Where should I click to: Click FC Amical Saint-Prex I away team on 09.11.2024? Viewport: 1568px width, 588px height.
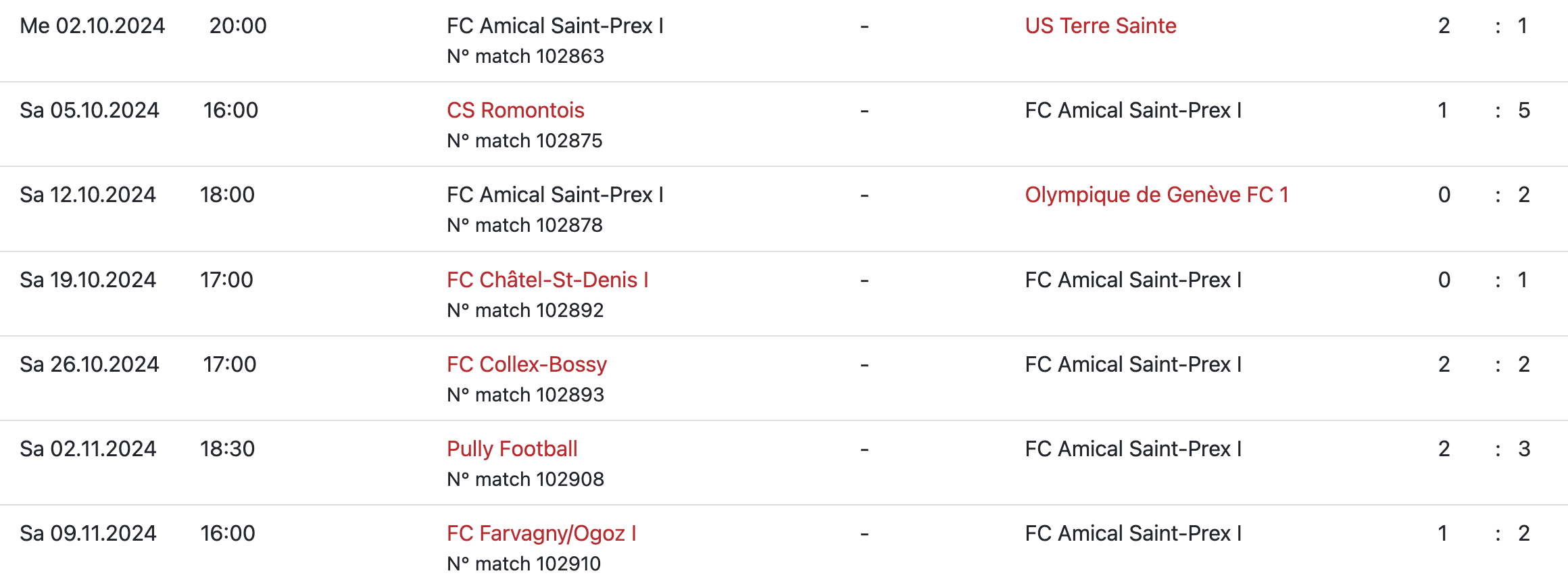coord(1133,533)
